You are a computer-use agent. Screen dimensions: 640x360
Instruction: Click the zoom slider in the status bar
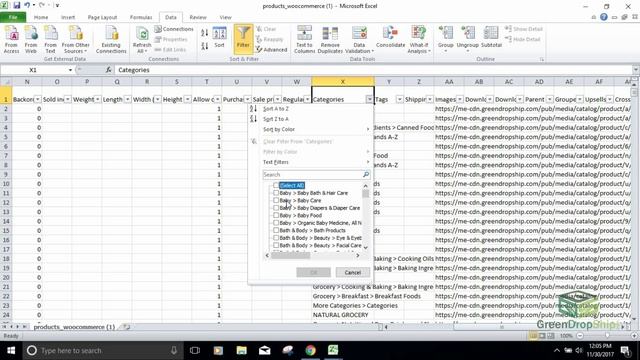point(606,336)
